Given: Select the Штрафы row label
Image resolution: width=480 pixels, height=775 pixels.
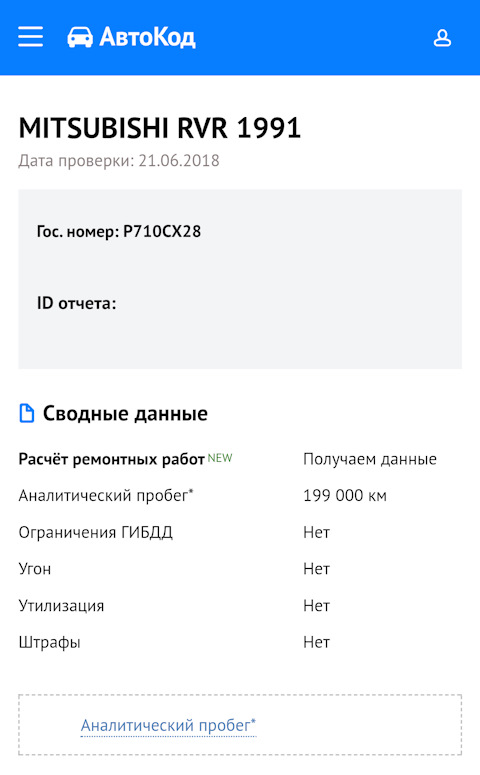Looking at the screenshot, I should pos(49,642).
